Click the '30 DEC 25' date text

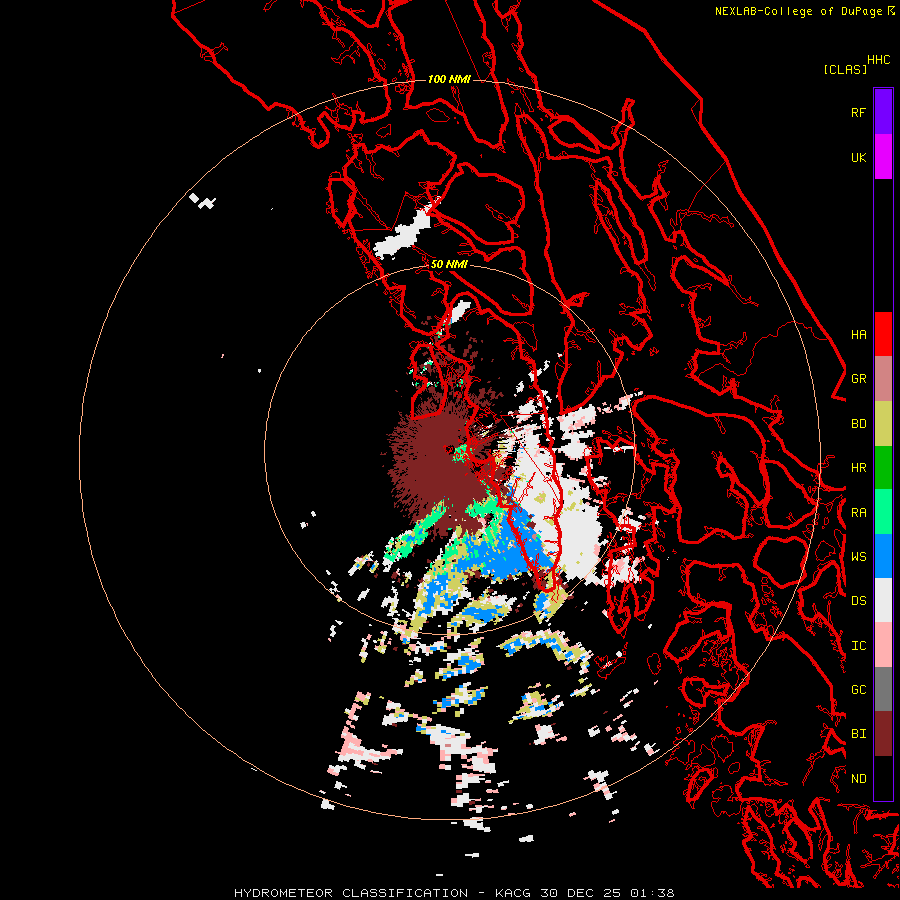[x=582, y=893]
